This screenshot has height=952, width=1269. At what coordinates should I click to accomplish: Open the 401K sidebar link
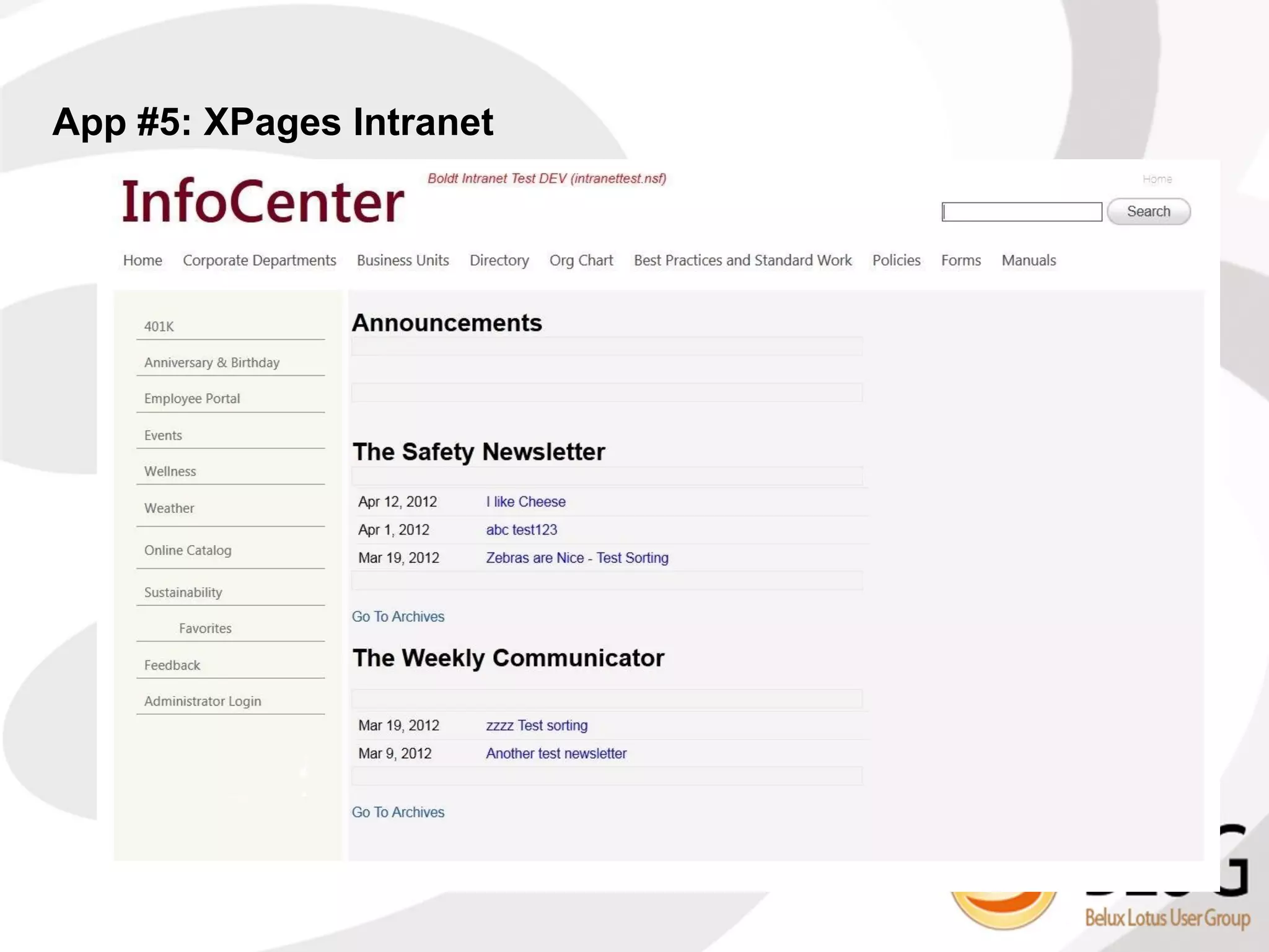click(159, 326)
